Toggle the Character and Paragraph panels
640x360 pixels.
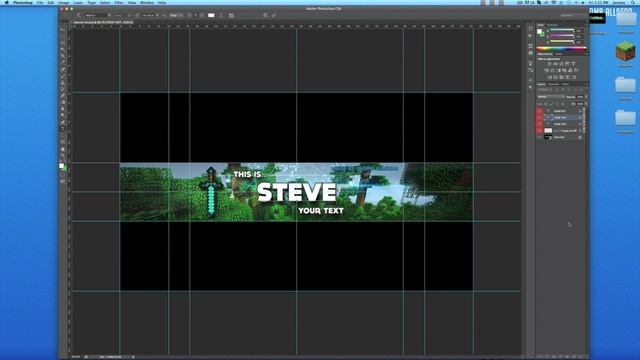[231, 15]
